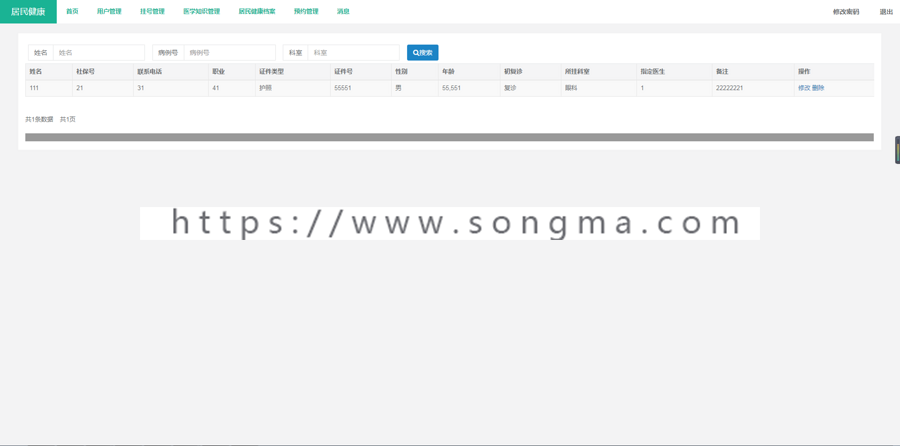Click the 删除 link in row 111
900x446 pixels.
tap(818, 88)
